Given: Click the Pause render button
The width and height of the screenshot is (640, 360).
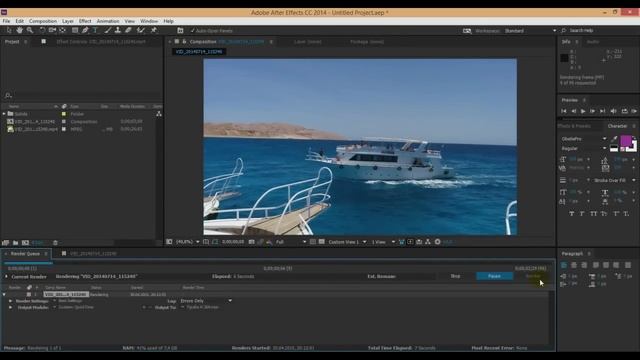Looking at the screenshot, I should point(494,276).
